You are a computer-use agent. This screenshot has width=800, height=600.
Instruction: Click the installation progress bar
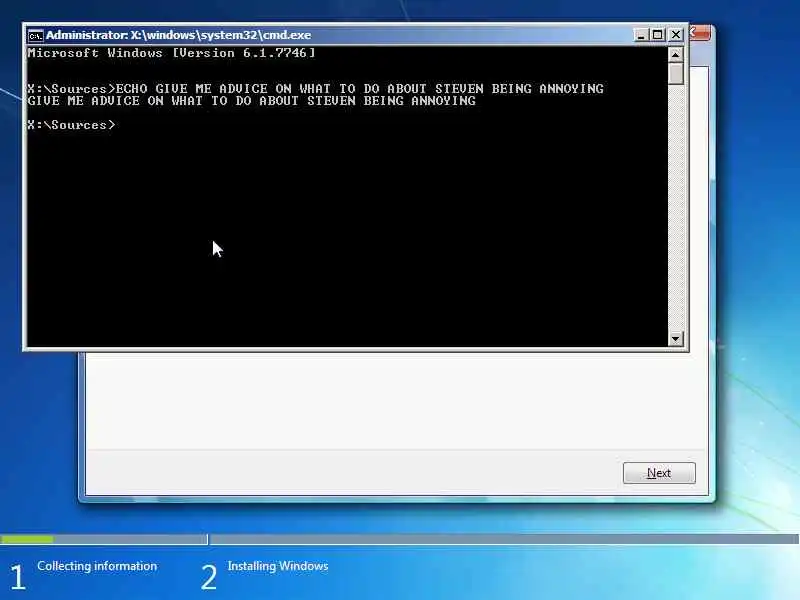pyautogui.click(x=399, y=539)
